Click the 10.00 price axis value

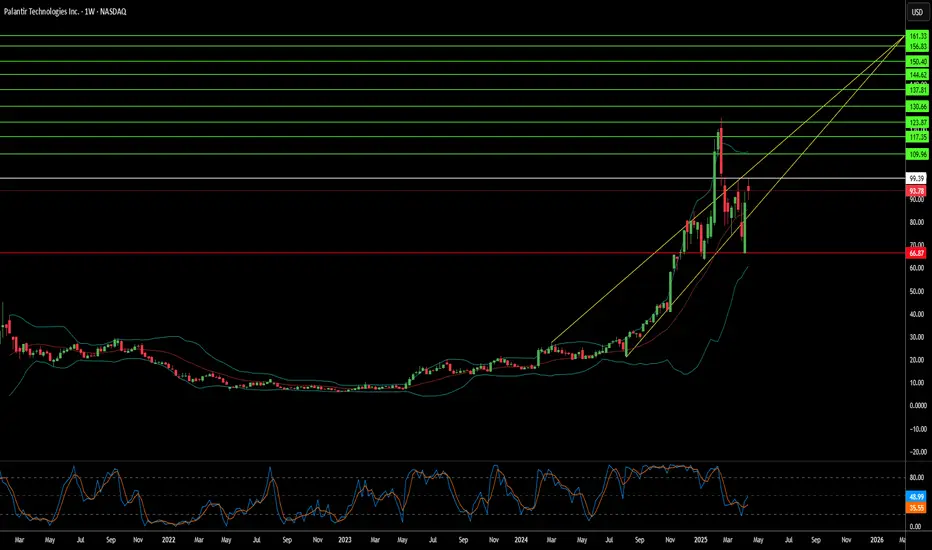[x=917, y=383]
